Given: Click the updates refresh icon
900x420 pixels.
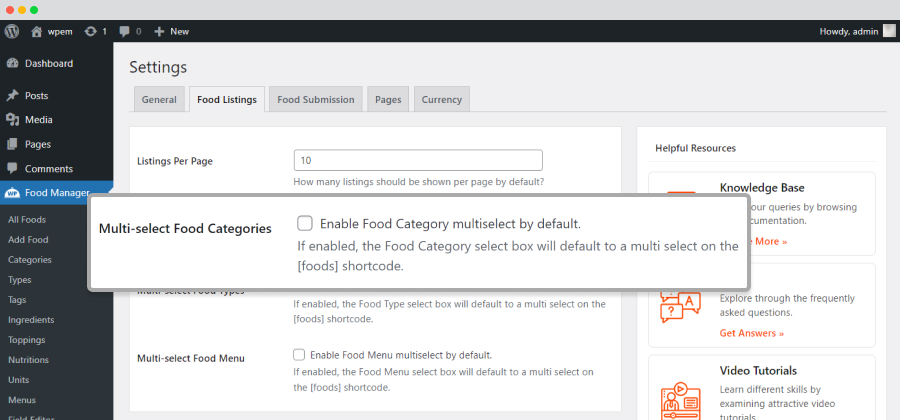Looking at the screenshot, I should 90,32.
